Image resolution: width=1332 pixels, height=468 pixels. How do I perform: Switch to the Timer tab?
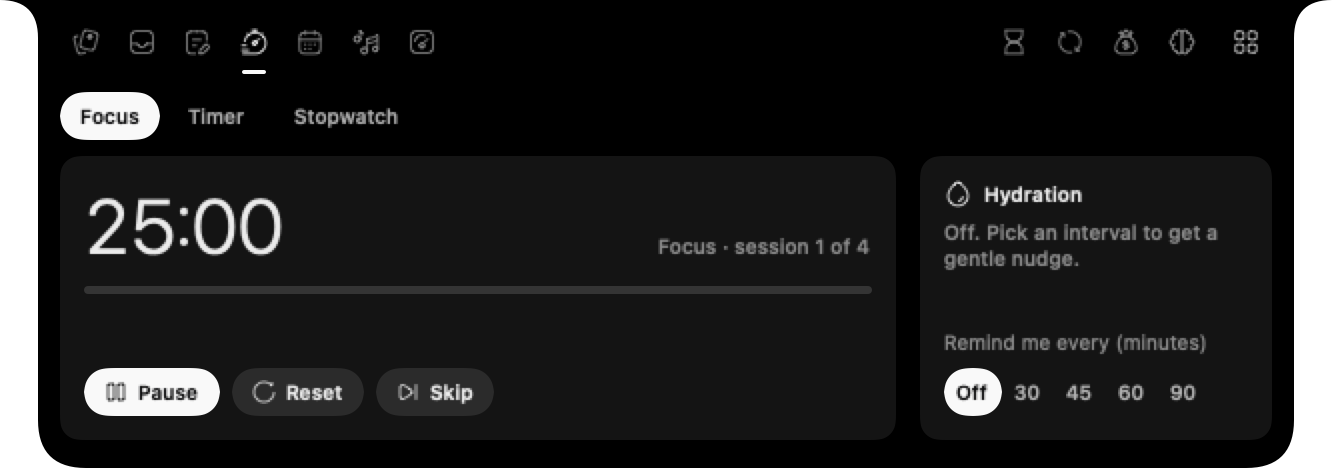click(216, 117)
